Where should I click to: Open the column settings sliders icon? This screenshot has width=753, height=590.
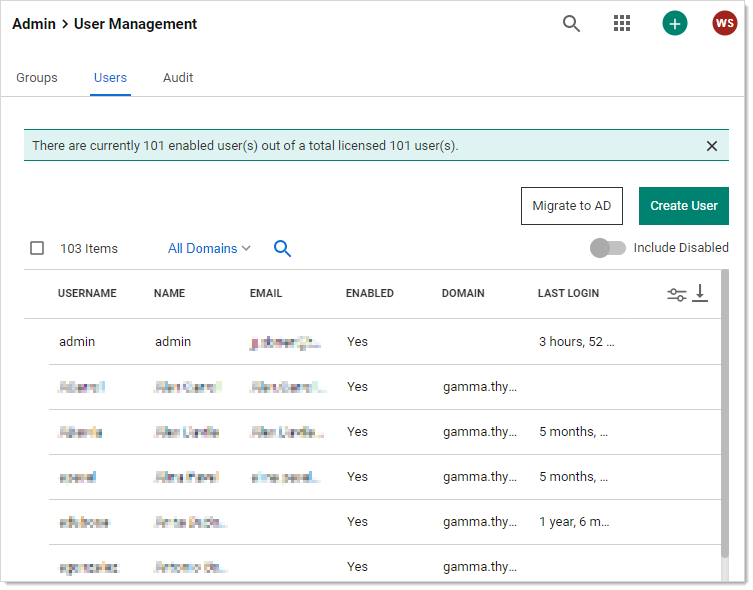676,294
